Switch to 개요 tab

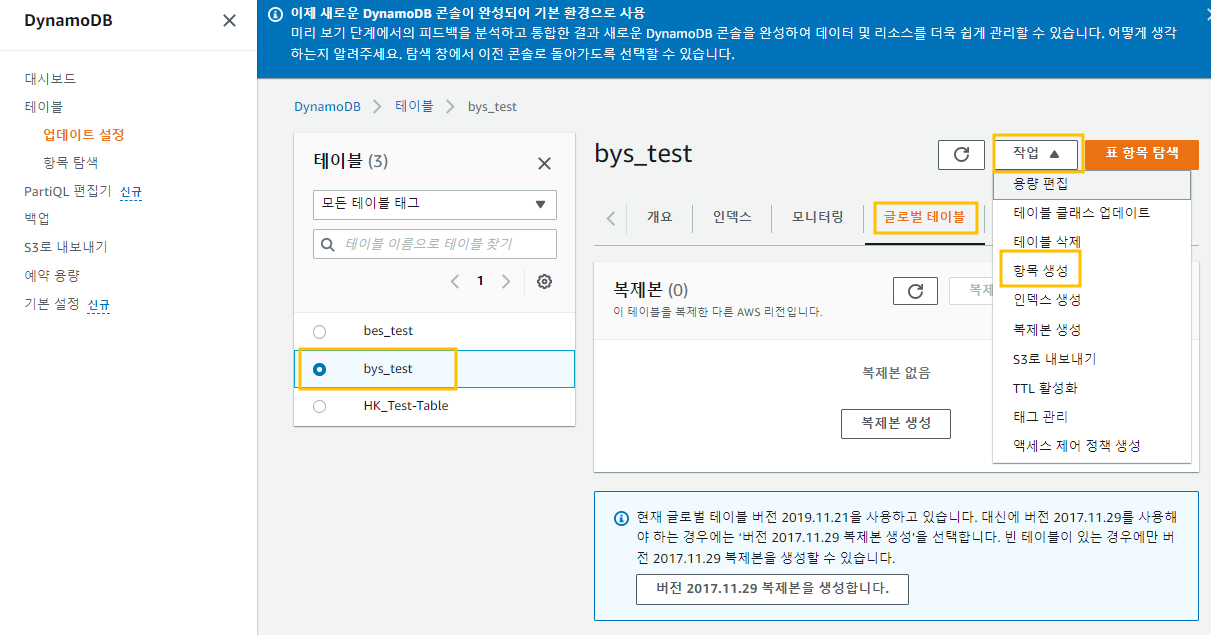[x=659, y=217]
